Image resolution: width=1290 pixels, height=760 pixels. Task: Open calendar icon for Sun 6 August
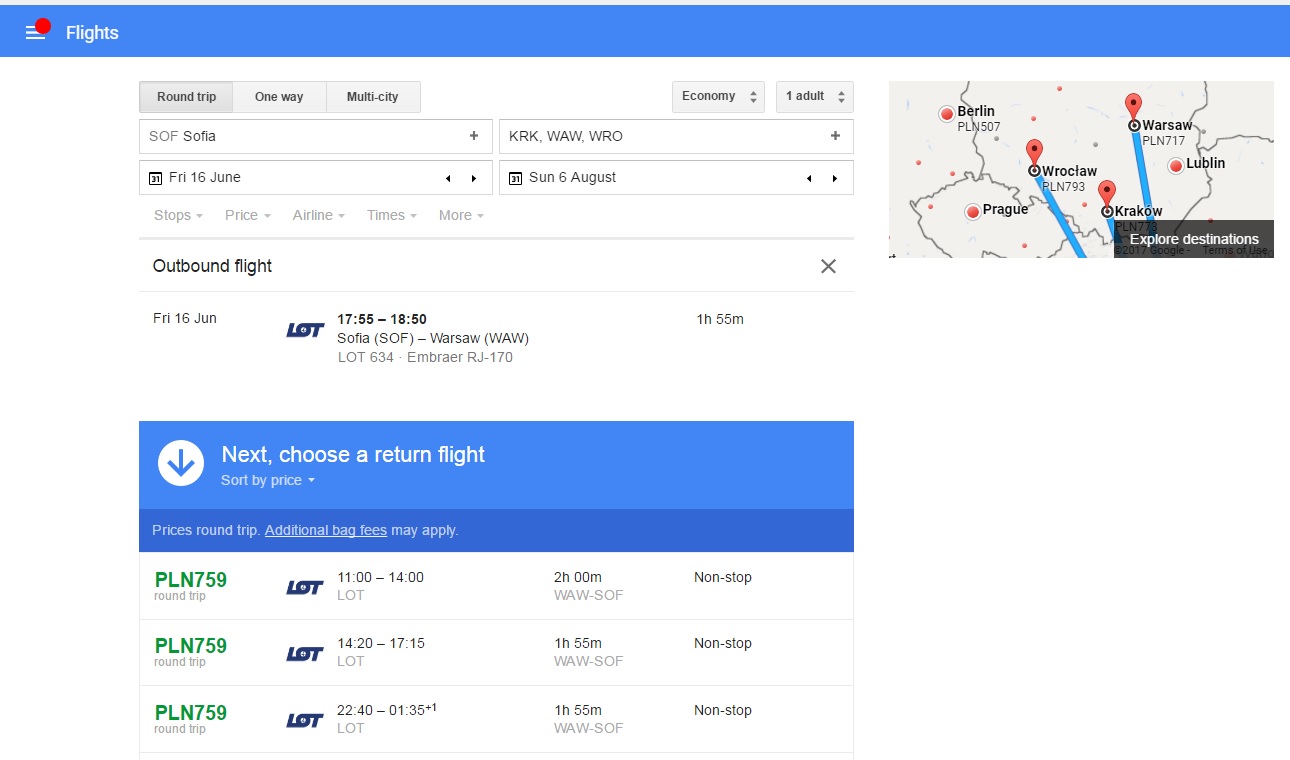pyautogui.click(x=515, y=178)
